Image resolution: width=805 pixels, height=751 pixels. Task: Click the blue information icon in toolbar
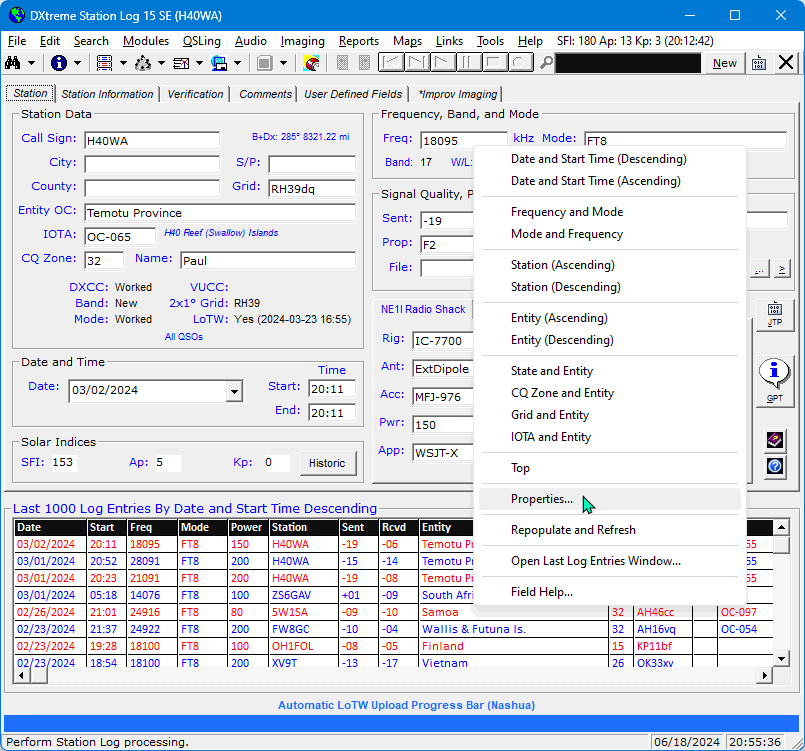point(59,63)
